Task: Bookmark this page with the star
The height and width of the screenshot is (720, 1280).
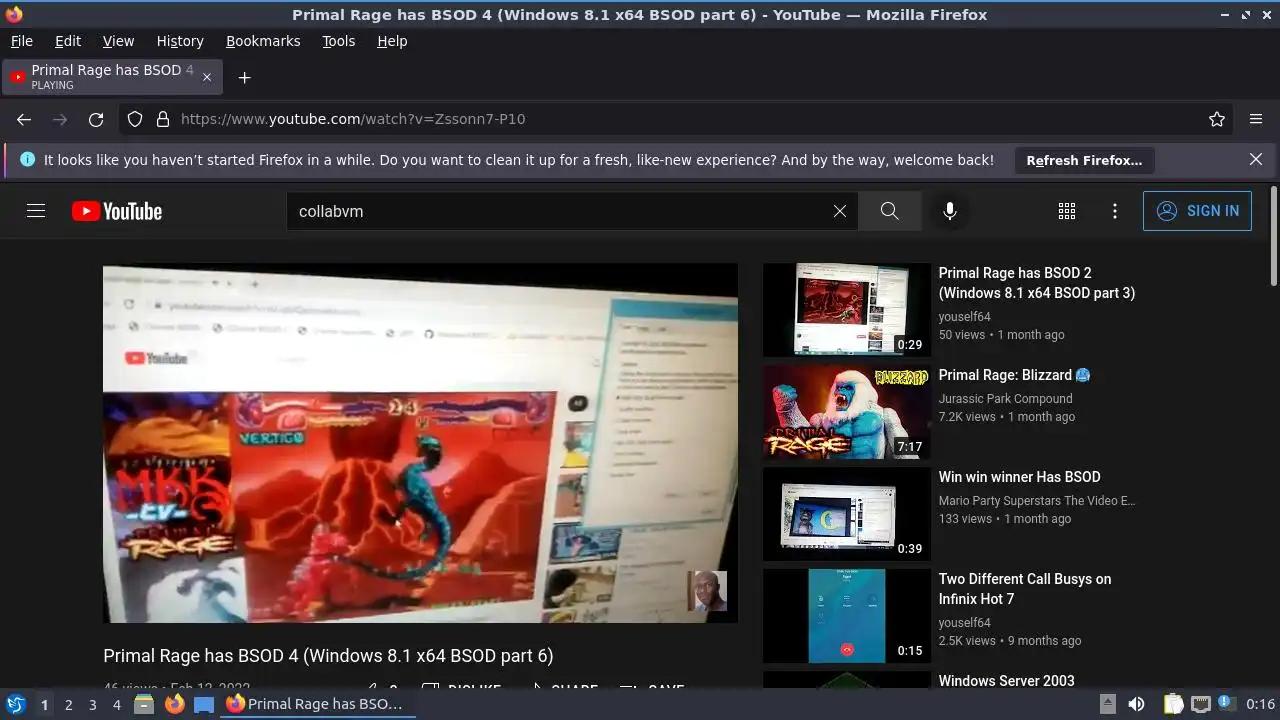Action: tap(1217, 119)
